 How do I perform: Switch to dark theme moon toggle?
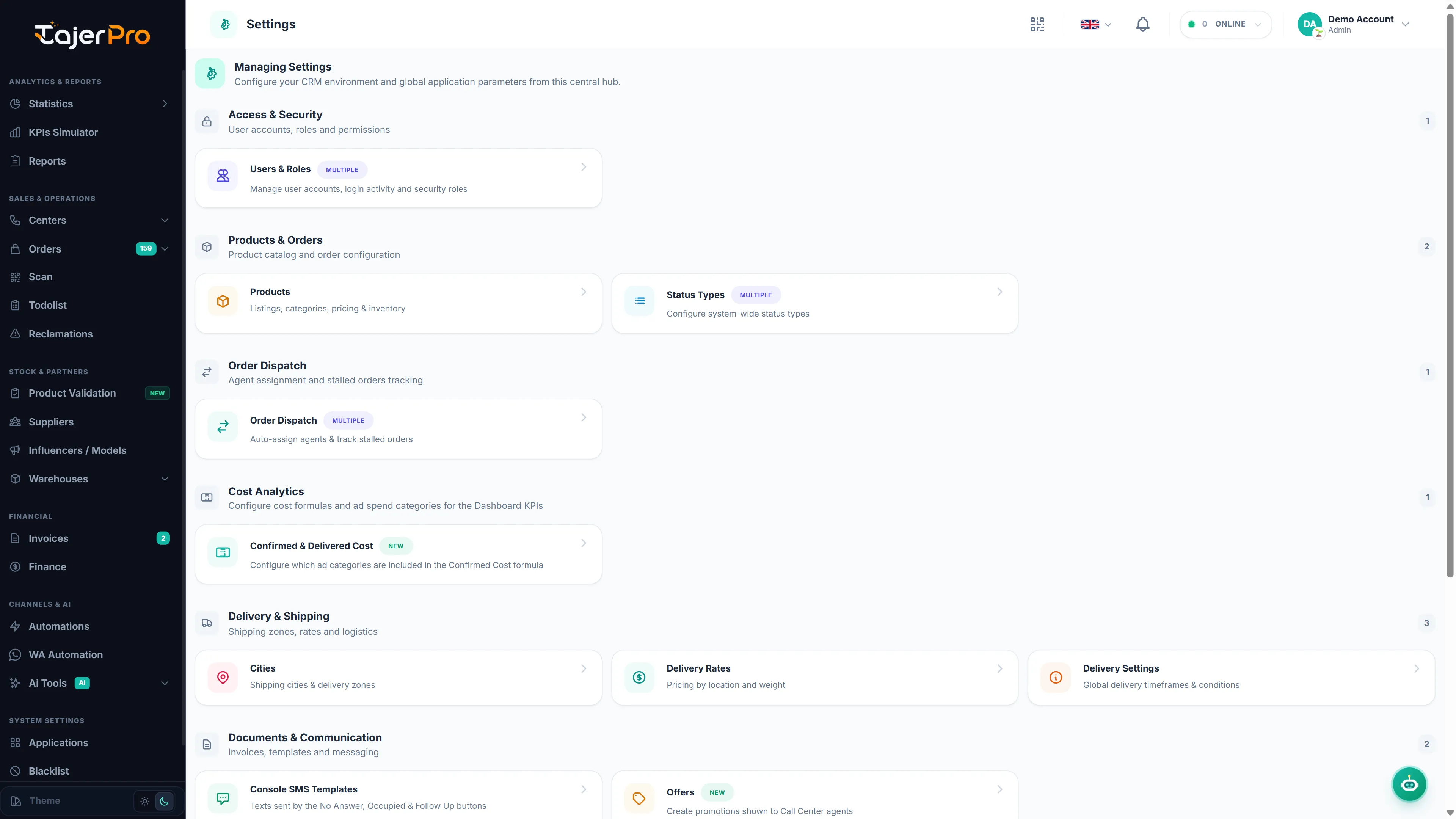(165, 801)
